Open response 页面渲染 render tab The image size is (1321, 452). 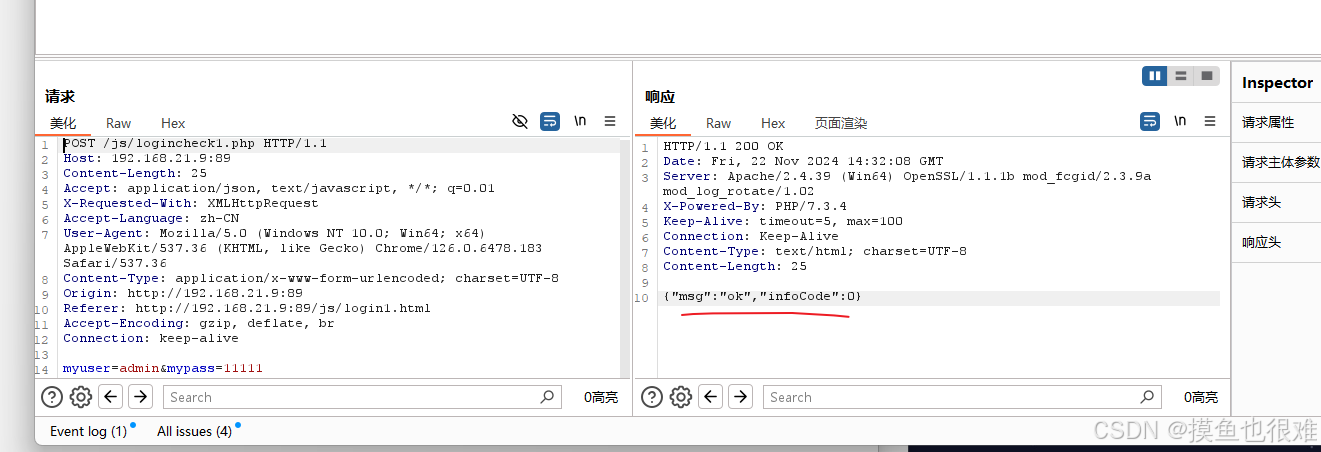coord(841,123)
